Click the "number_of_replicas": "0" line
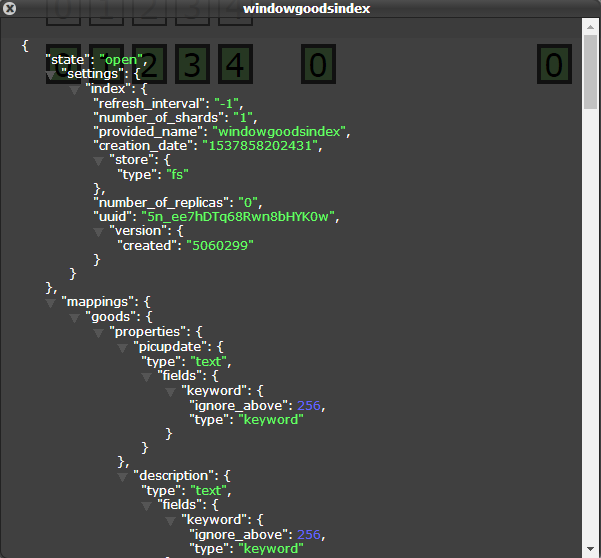The height and width of the screenshot is (558, 601). [178, 203]
